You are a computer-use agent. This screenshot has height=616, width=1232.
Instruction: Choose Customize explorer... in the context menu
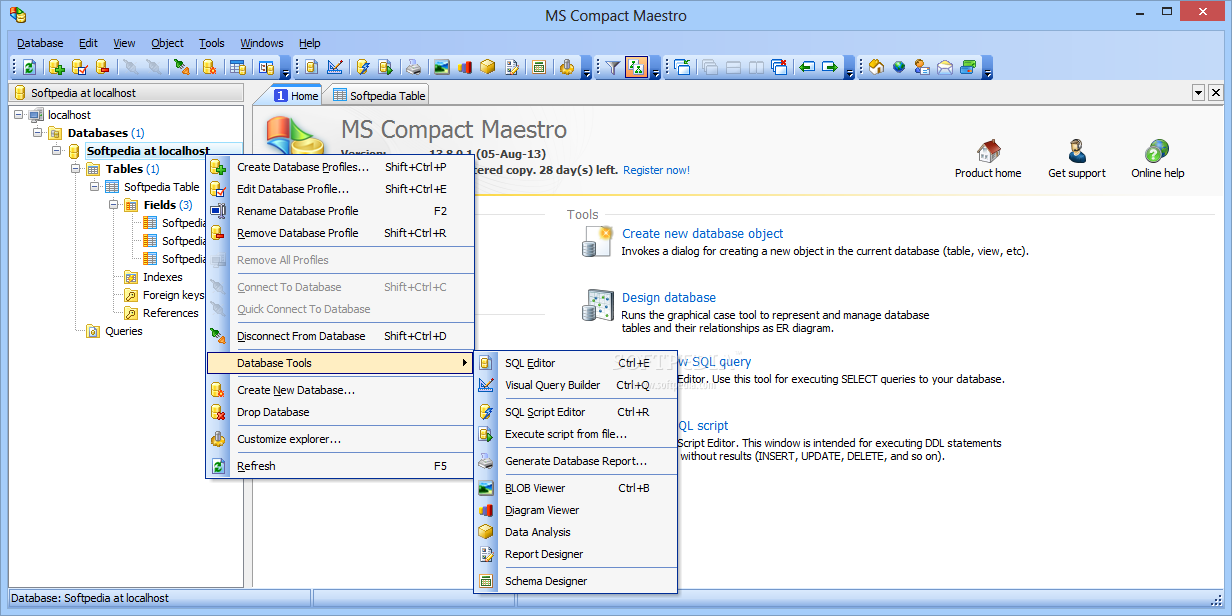pyautogui.click(x=340, y=439)
